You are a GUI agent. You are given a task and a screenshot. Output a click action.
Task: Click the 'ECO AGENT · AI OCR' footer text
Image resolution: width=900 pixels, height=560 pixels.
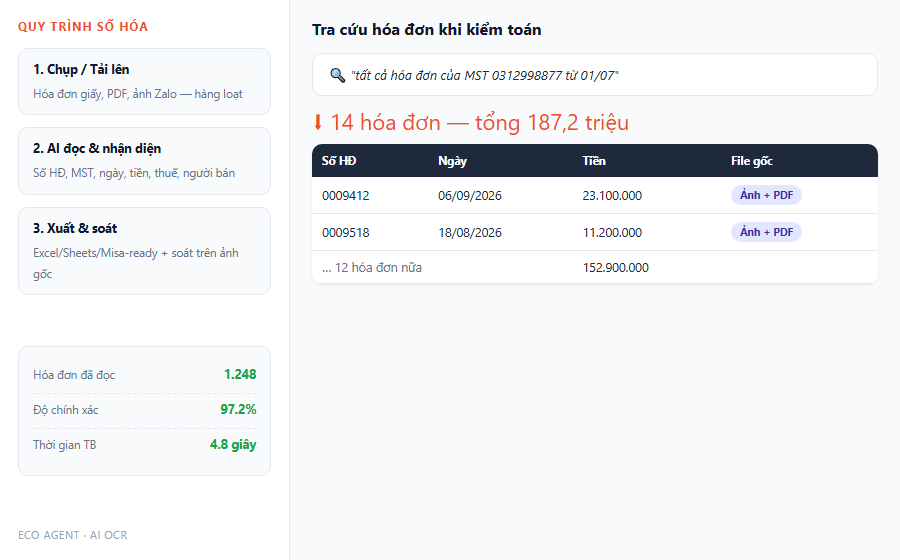[x=73, y=535]
